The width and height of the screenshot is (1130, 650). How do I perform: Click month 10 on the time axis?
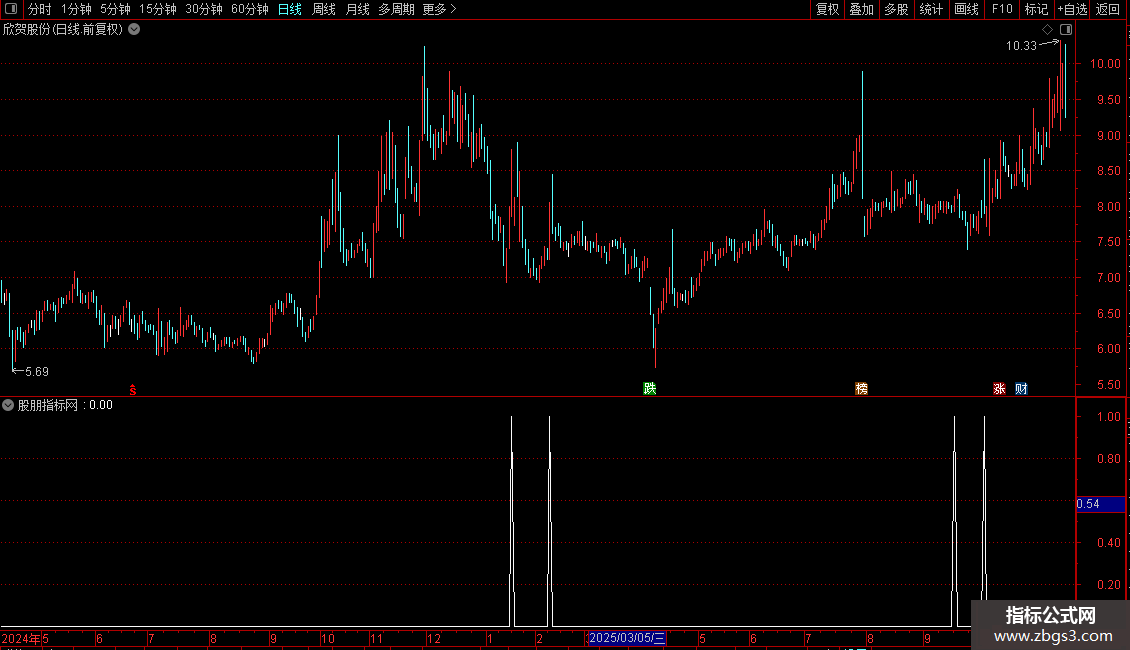tap(328, 638)
